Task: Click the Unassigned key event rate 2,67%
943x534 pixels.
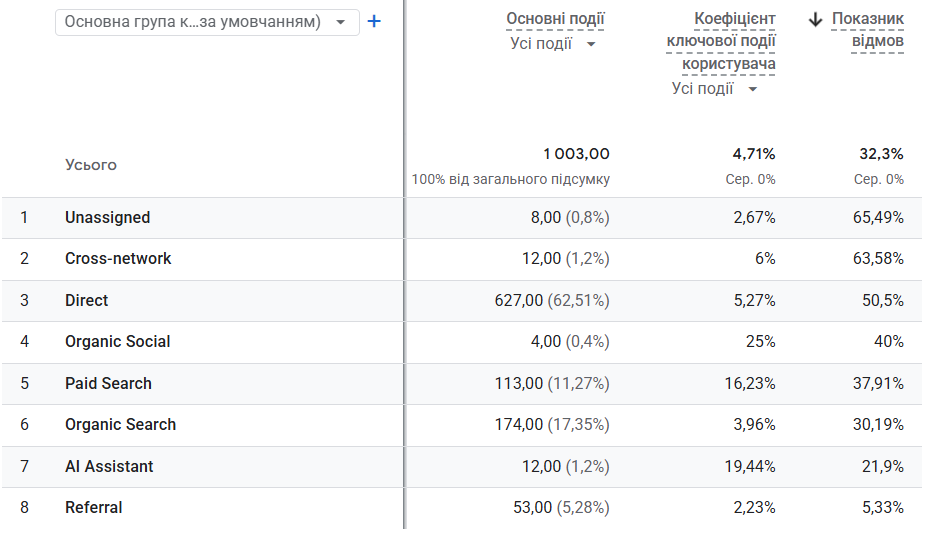Action: click(x=754, y=218)
